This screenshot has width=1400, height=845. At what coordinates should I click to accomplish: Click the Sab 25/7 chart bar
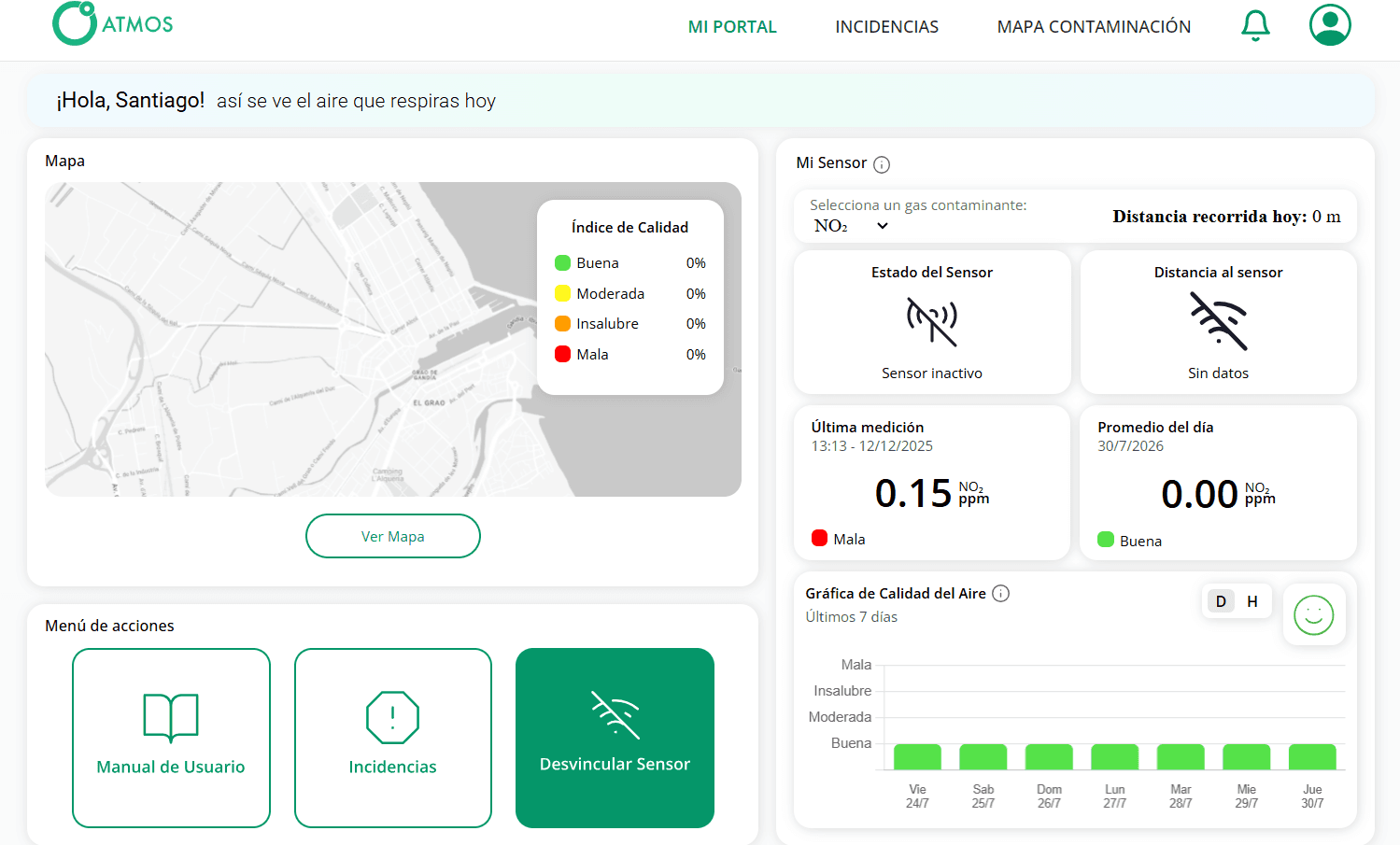[983, 756]
